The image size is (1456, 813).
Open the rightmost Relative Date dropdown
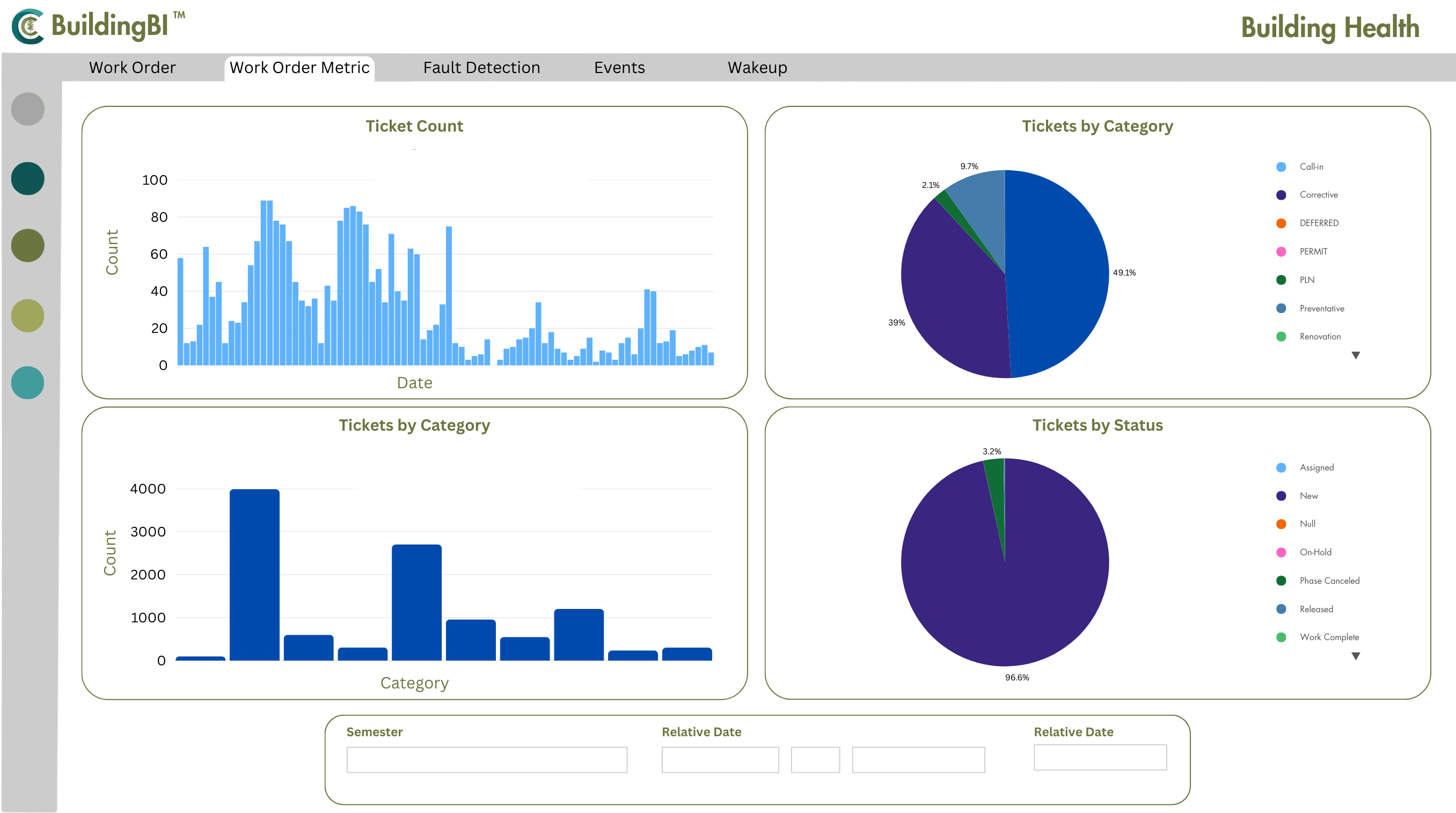pyautogui.click(x=1100, y=757)
